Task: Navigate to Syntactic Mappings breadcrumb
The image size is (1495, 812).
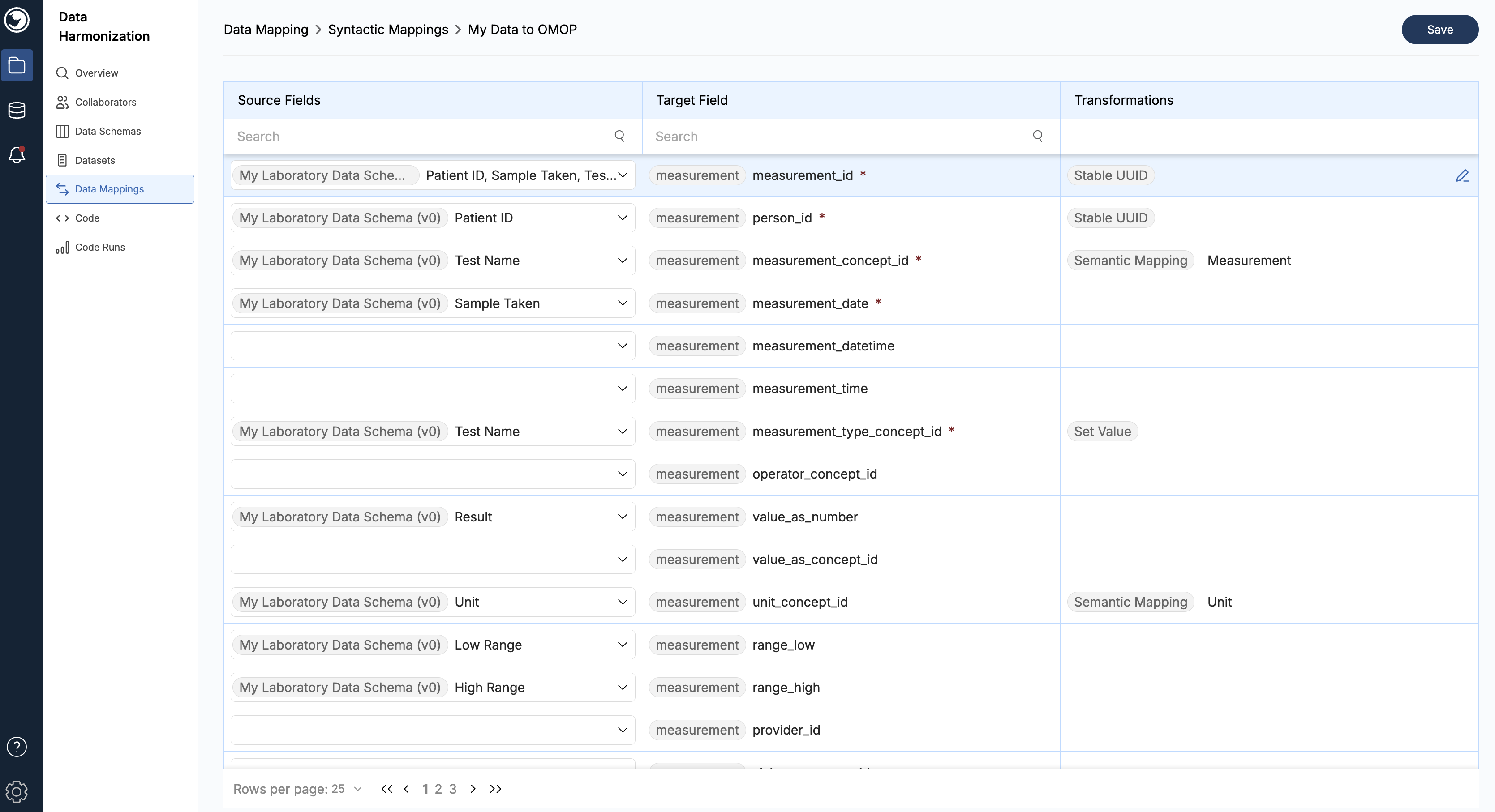Action: click(388, 30)
